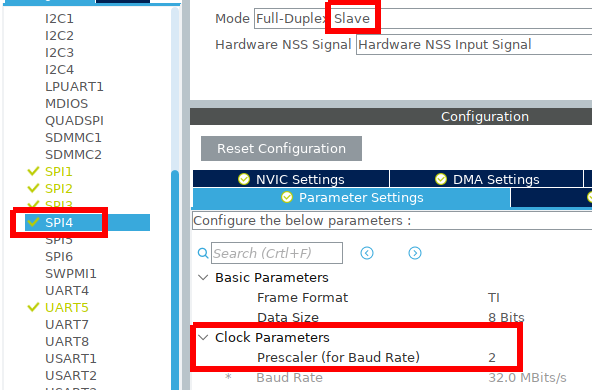Click the check icon on Parameter Settings tab
The height and width of the screenshot is (390, 592).
click(287, 197)
